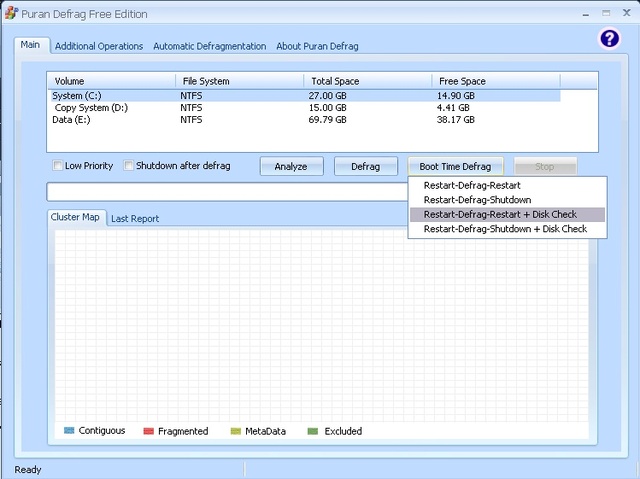640x479 pixels.
Task: Click the Ready status bar text
Action: (28, 470)
